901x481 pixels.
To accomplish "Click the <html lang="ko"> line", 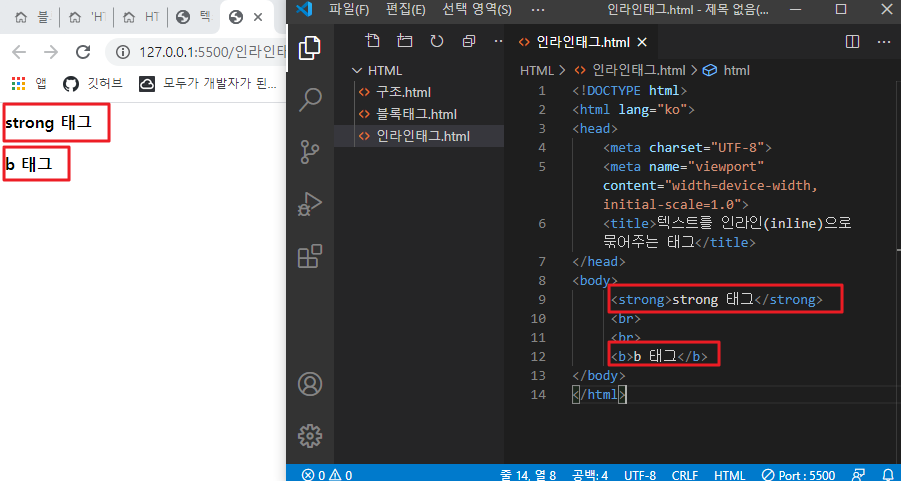I will coord(633,110).
